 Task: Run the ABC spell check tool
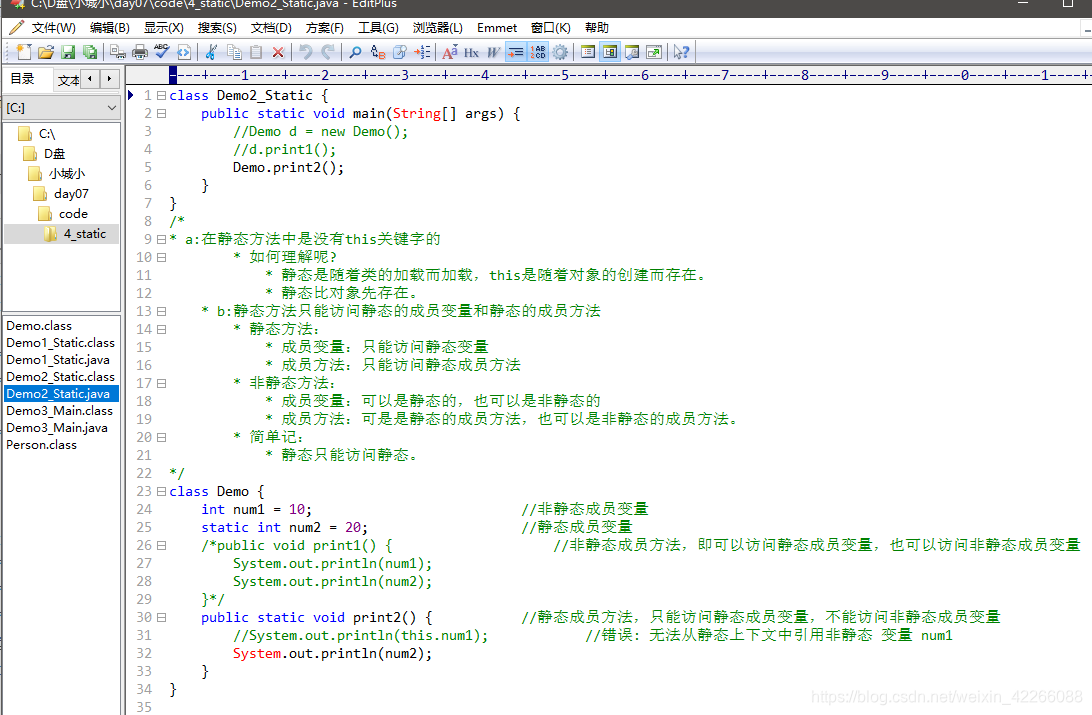click(x=162, y=52)
